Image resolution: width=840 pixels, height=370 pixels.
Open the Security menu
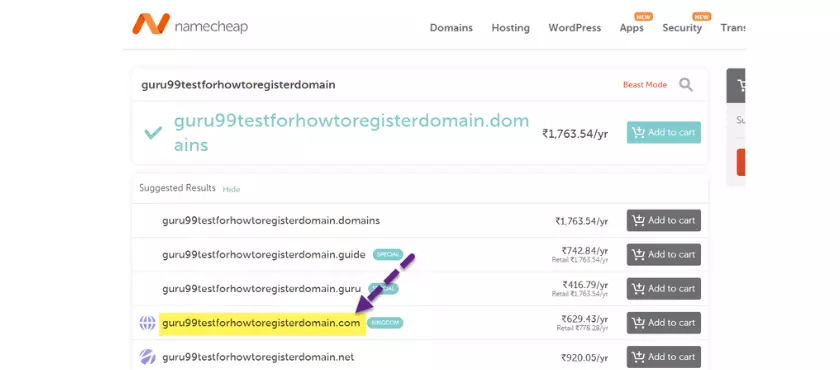[x=682, y=28]
